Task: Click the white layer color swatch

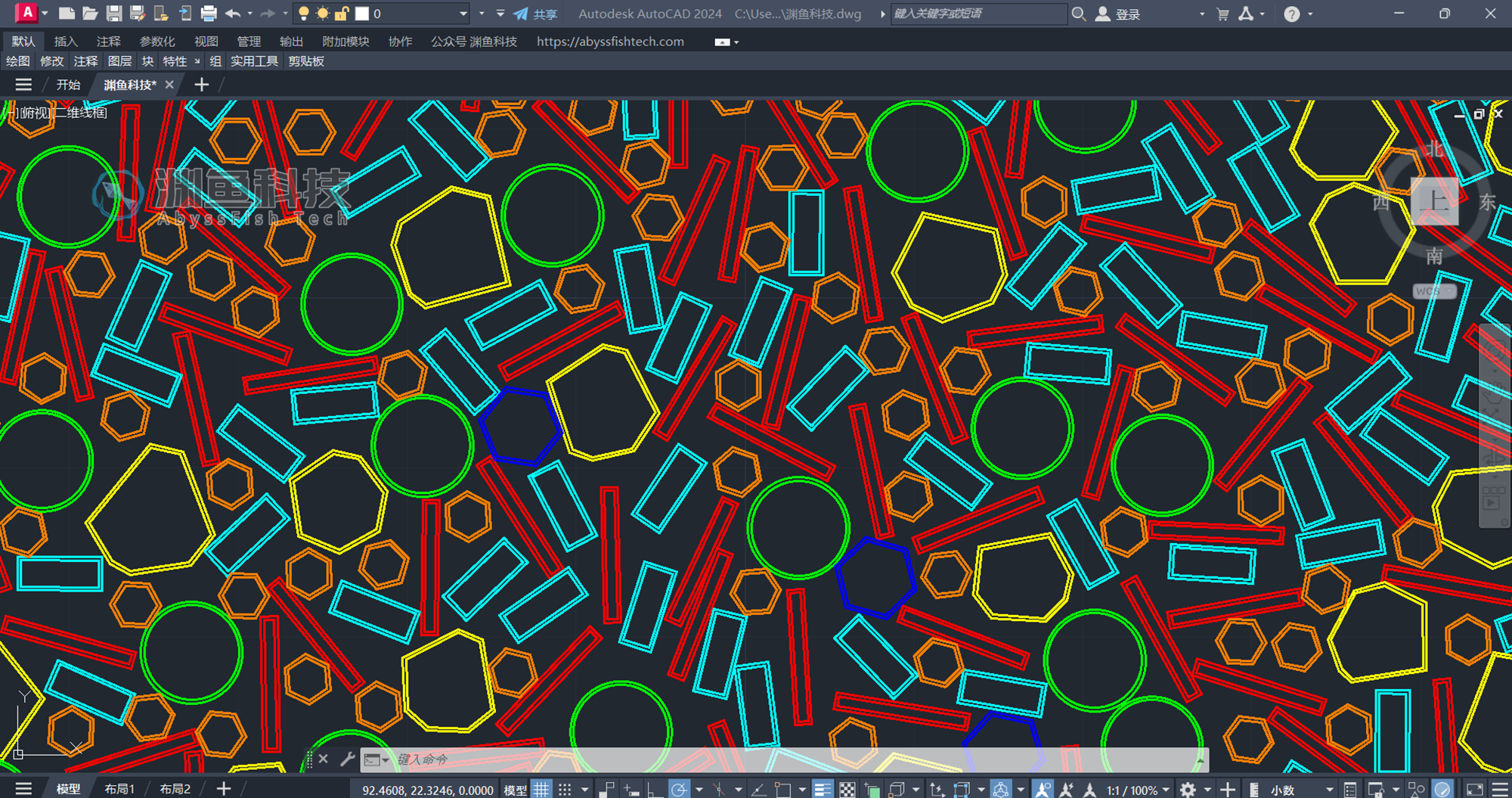Action: (x=362, y=14)
